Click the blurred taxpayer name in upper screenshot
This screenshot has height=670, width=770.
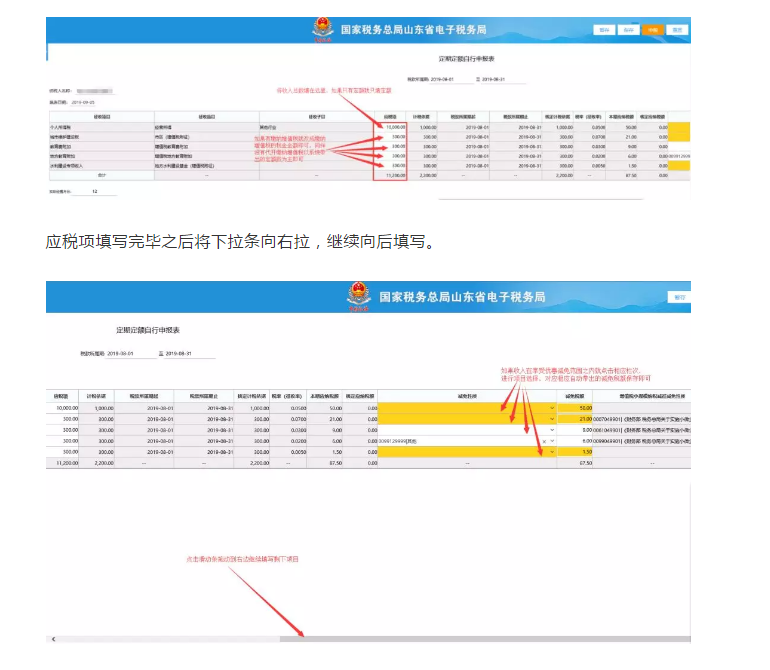point(95,91)
